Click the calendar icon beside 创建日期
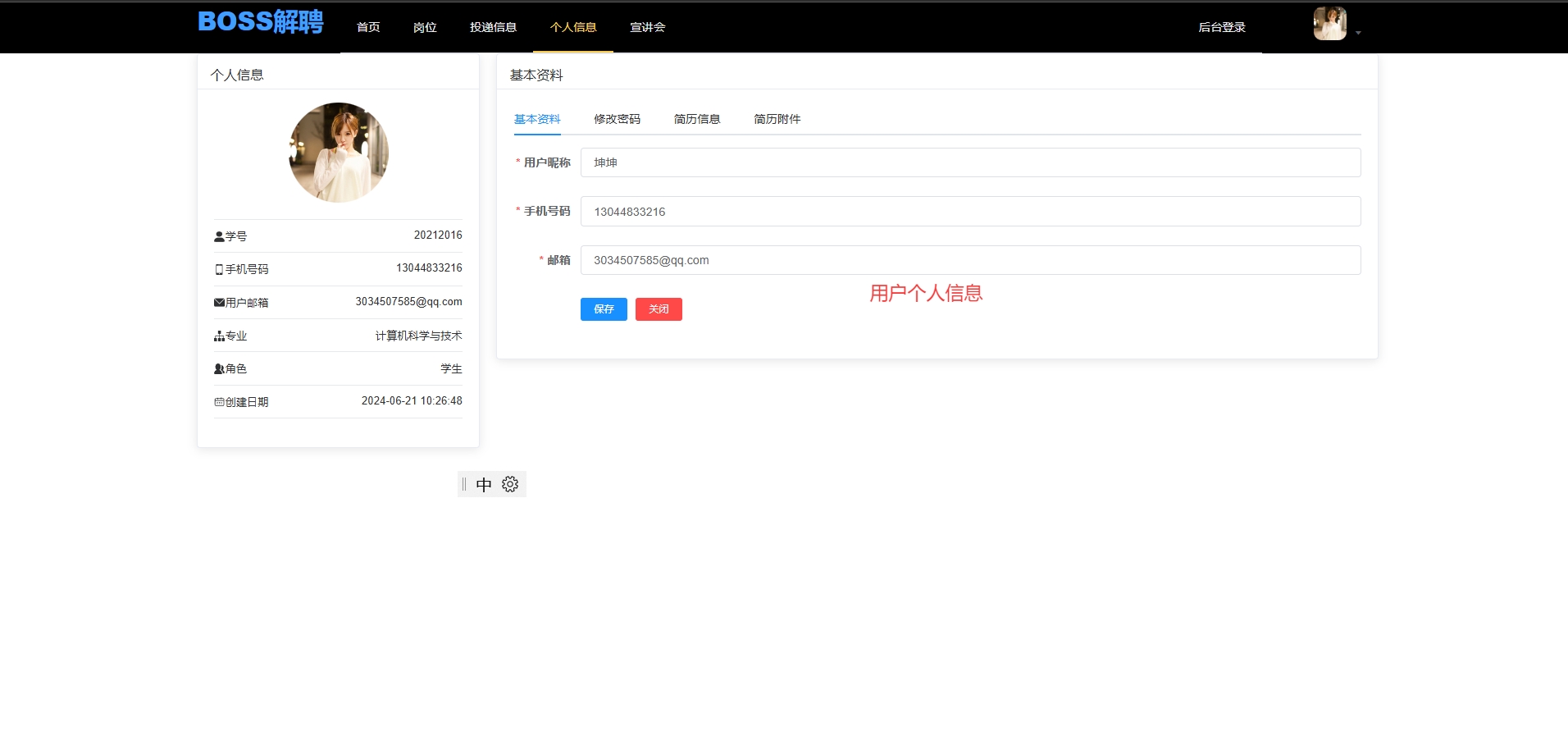Viewport: 1568px width, 745px height. tap(219, 402)
